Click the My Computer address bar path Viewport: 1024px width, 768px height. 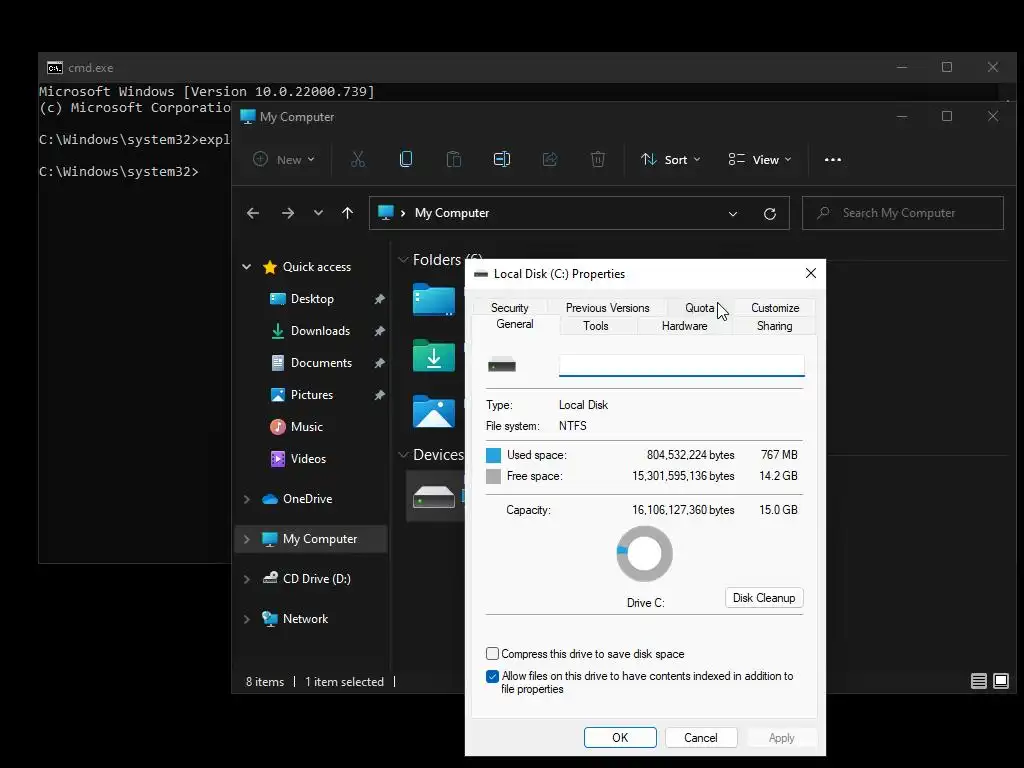point(451,213)
